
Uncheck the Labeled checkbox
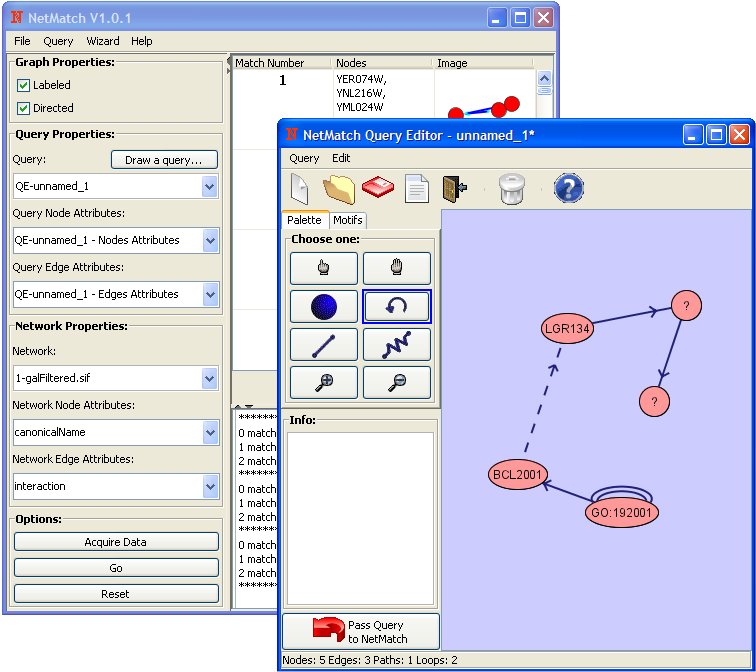(x=24, y=86)
